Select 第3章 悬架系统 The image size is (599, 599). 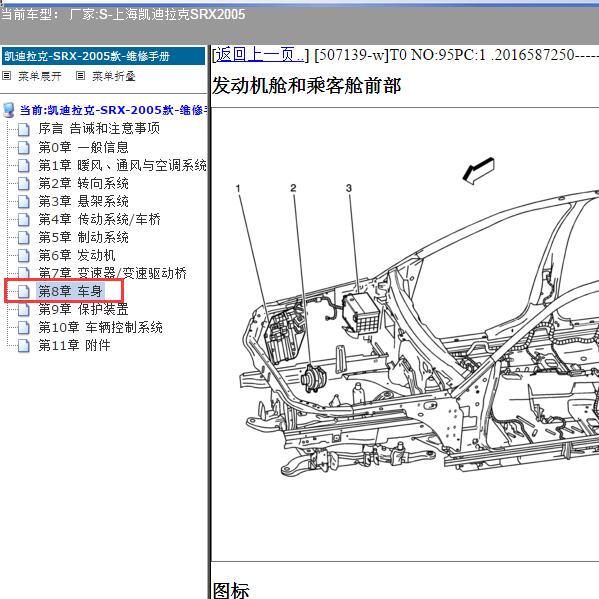pos(83,201)
